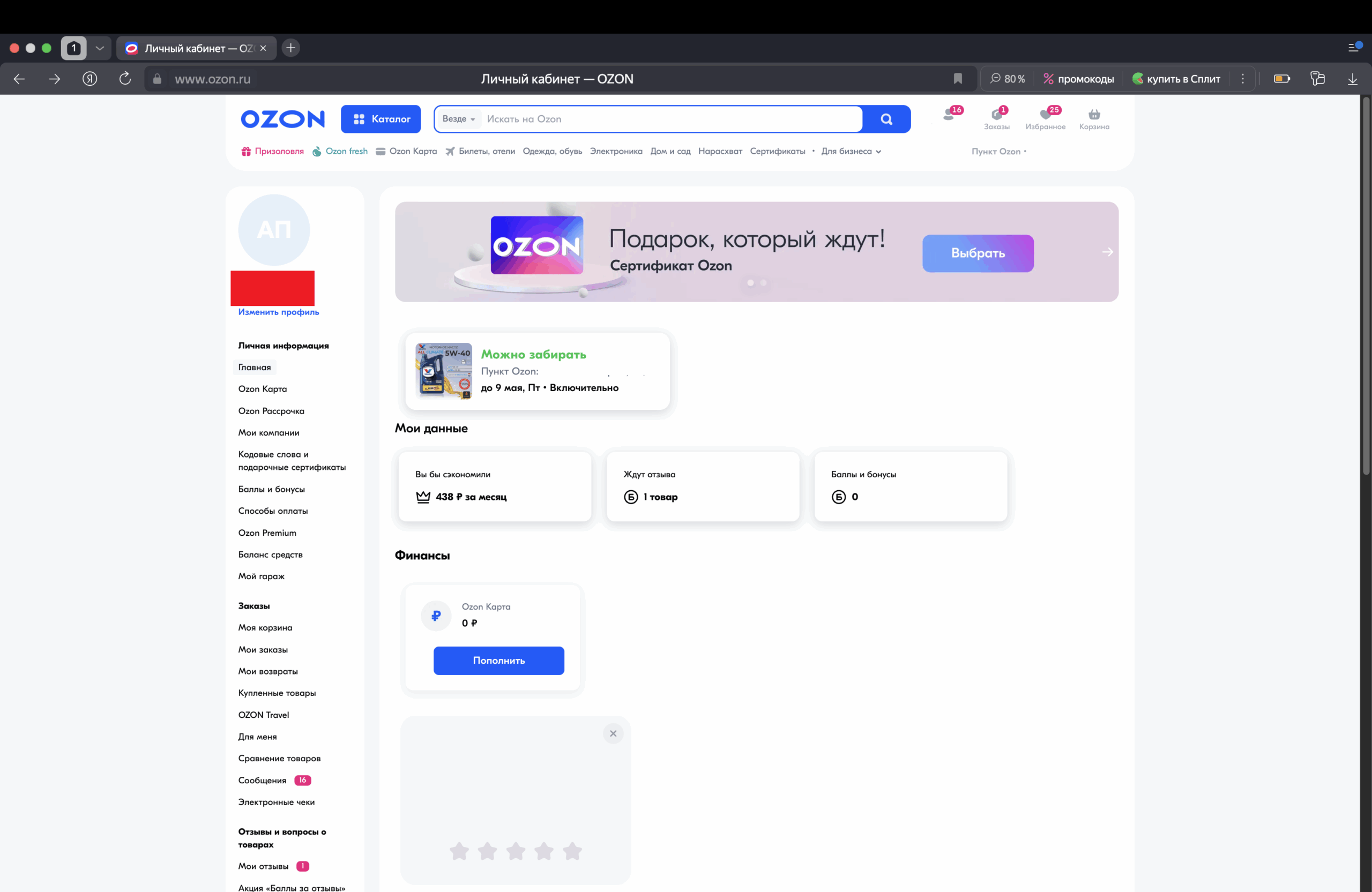Open Yandex home via the Я icon
Image resolution: width=1372 pixels, height=892 pixels.
90,79
